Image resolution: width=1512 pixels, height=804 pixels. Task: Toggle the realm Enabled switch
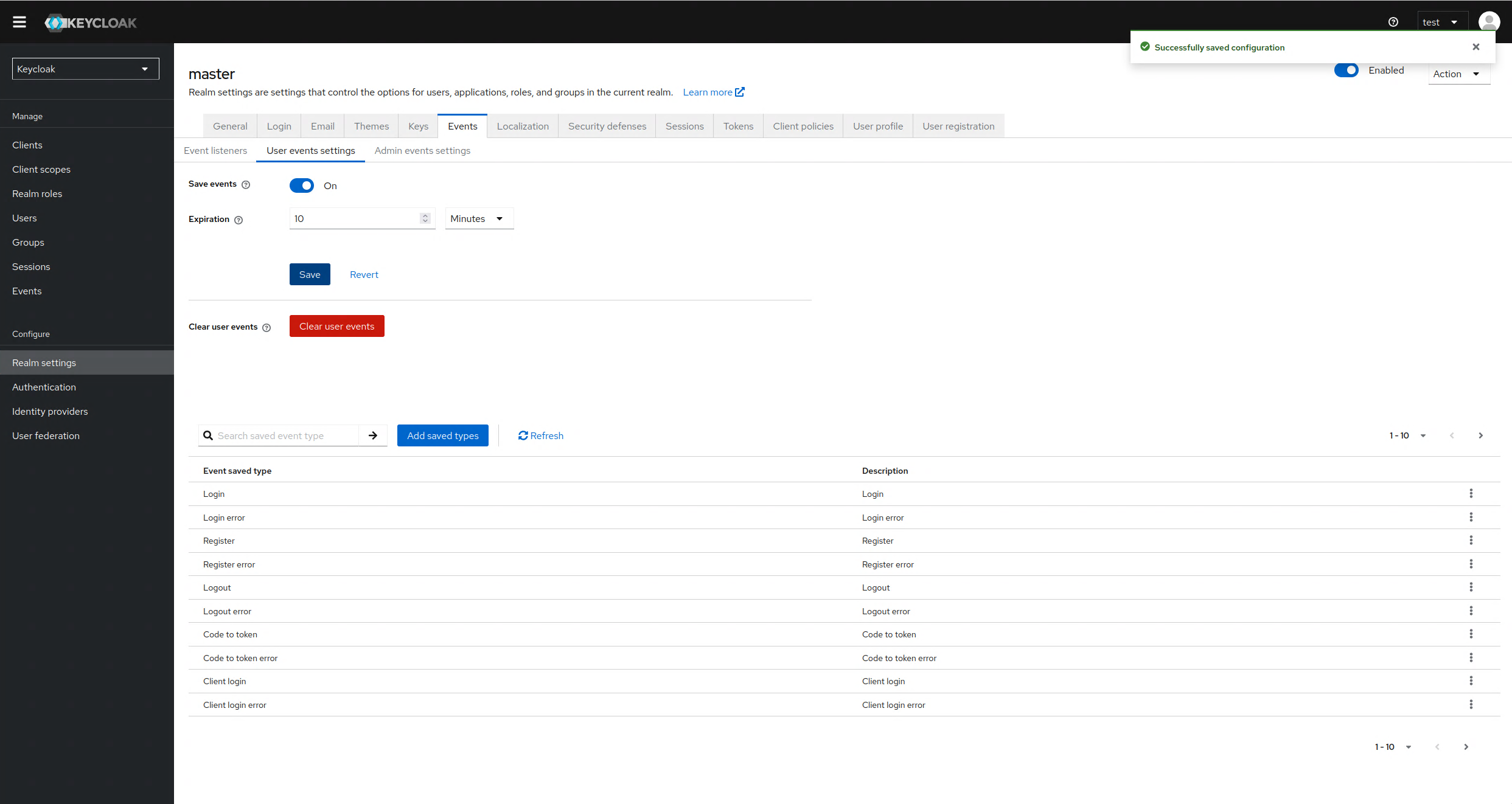tap(1346, 71)
